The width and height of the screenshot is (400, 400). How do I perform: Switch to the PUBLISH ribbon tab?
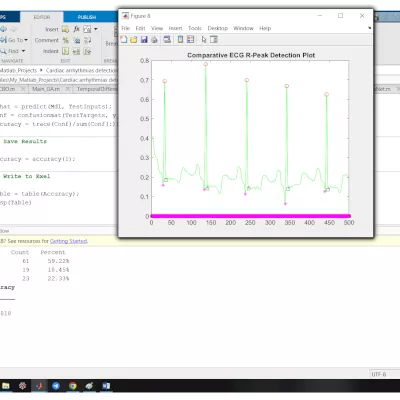(x=87, y=17)
